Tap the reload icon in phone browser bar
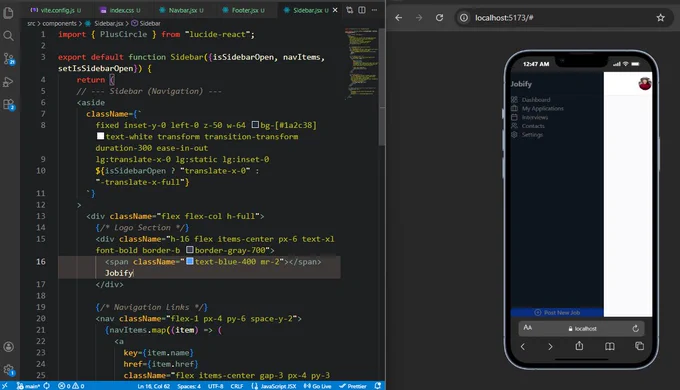 tap(635, 328)
